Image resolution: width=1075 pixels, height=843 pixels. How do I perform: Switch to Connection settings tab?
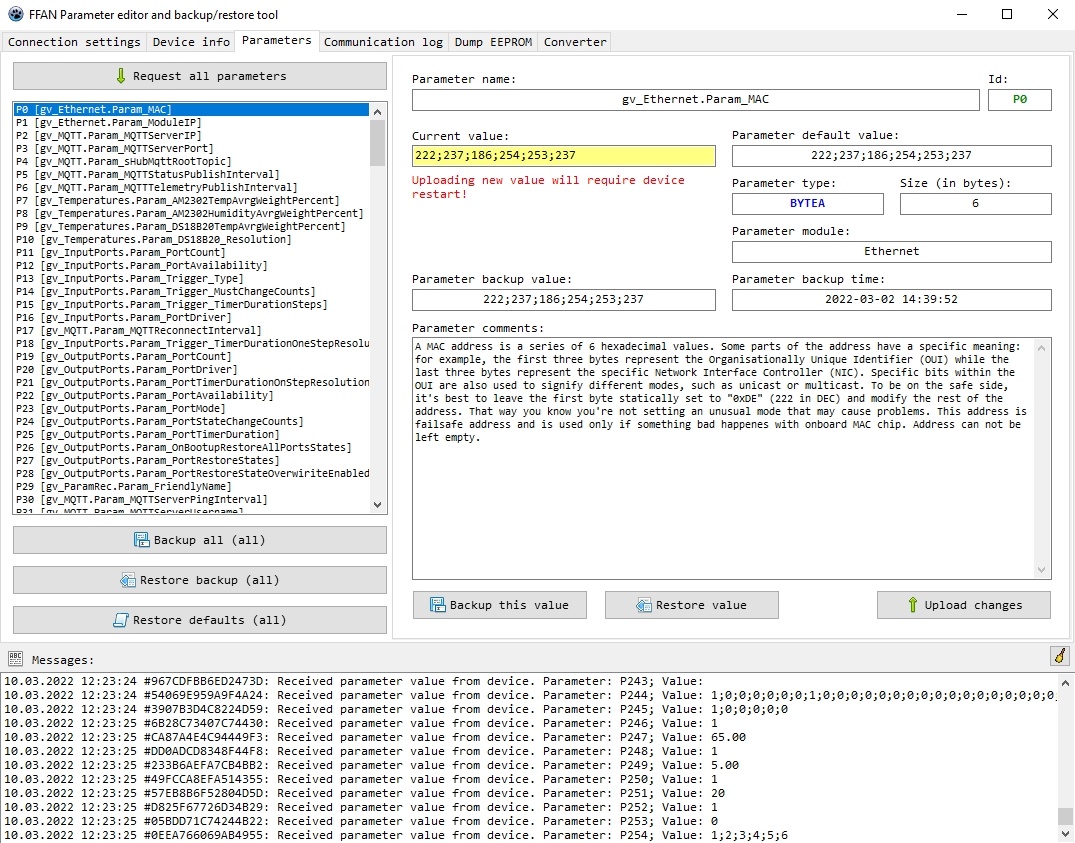point(74,42)
